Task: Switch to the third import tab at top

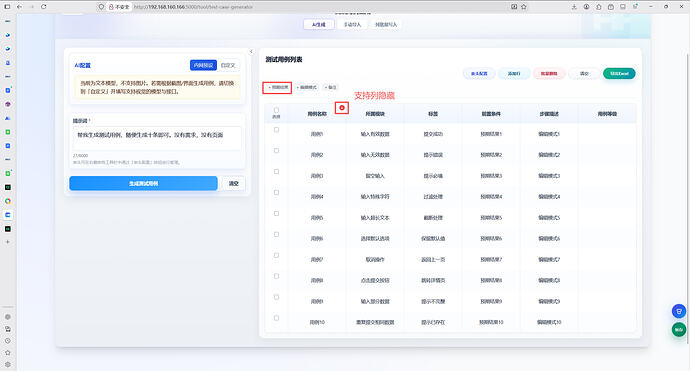Action: pyautogui.click(x=386, y=25)
